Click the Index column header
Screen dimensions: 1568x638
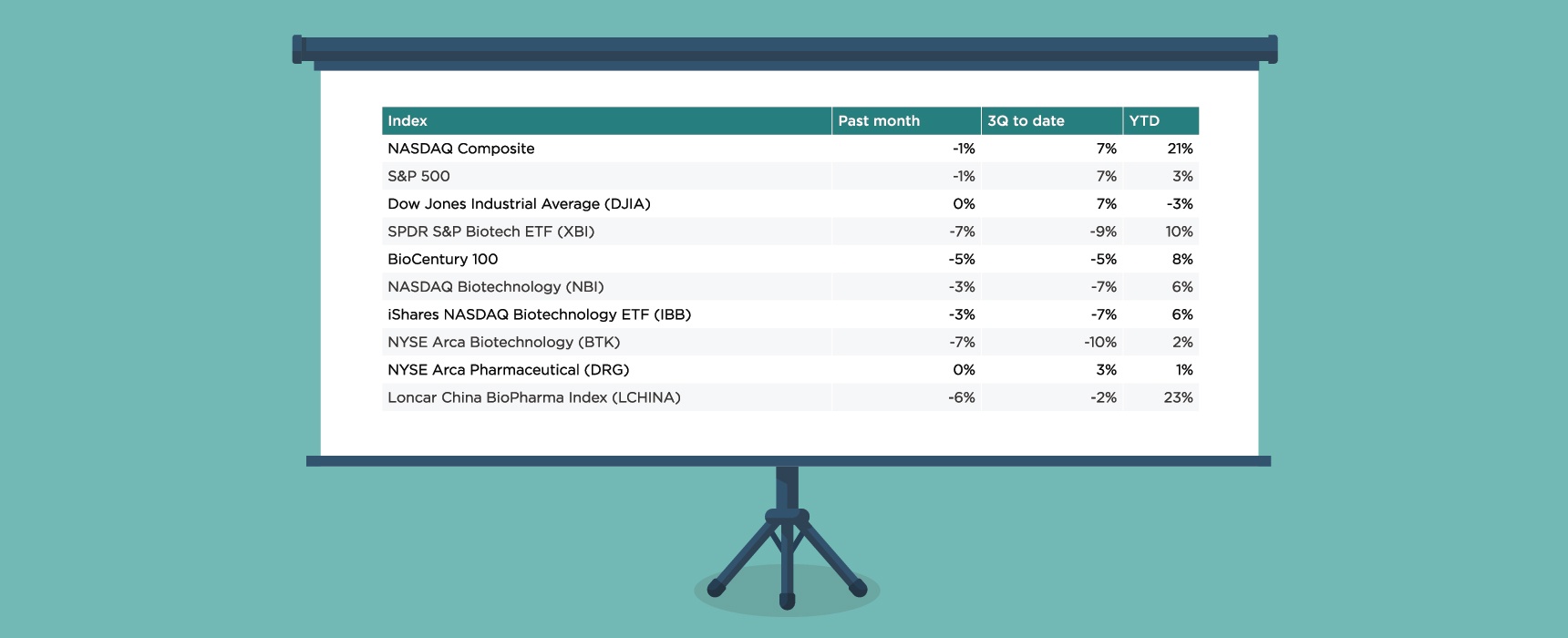pyautogui.click(x=407, y=121)
